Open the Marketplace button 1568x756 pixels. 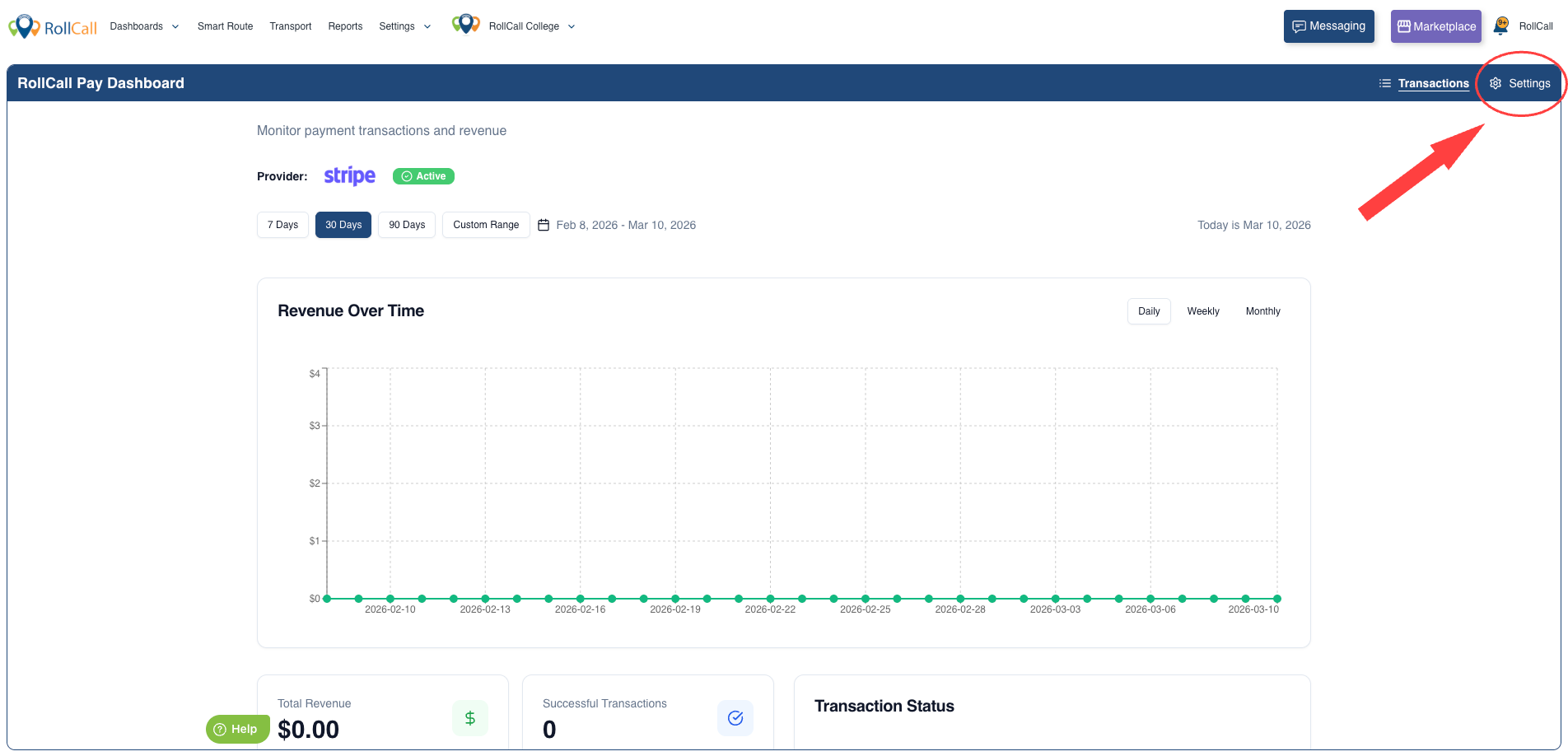[x=1435, y=26]
